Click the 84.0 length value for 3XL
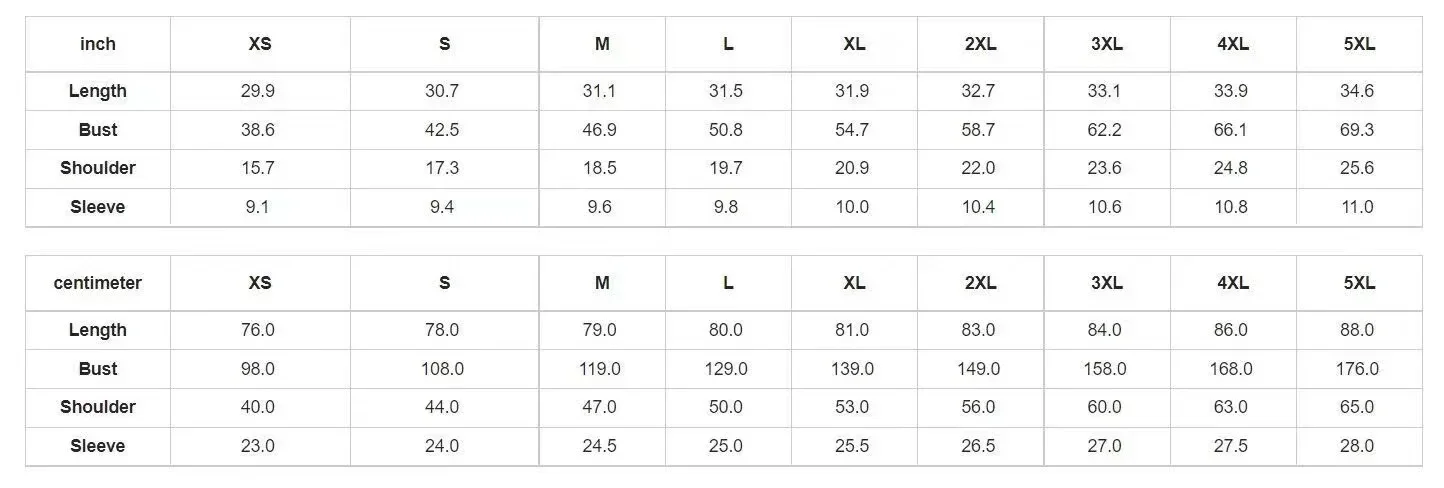The width and height of the screenshot is (1444, 488). [x=1105, y=330]
